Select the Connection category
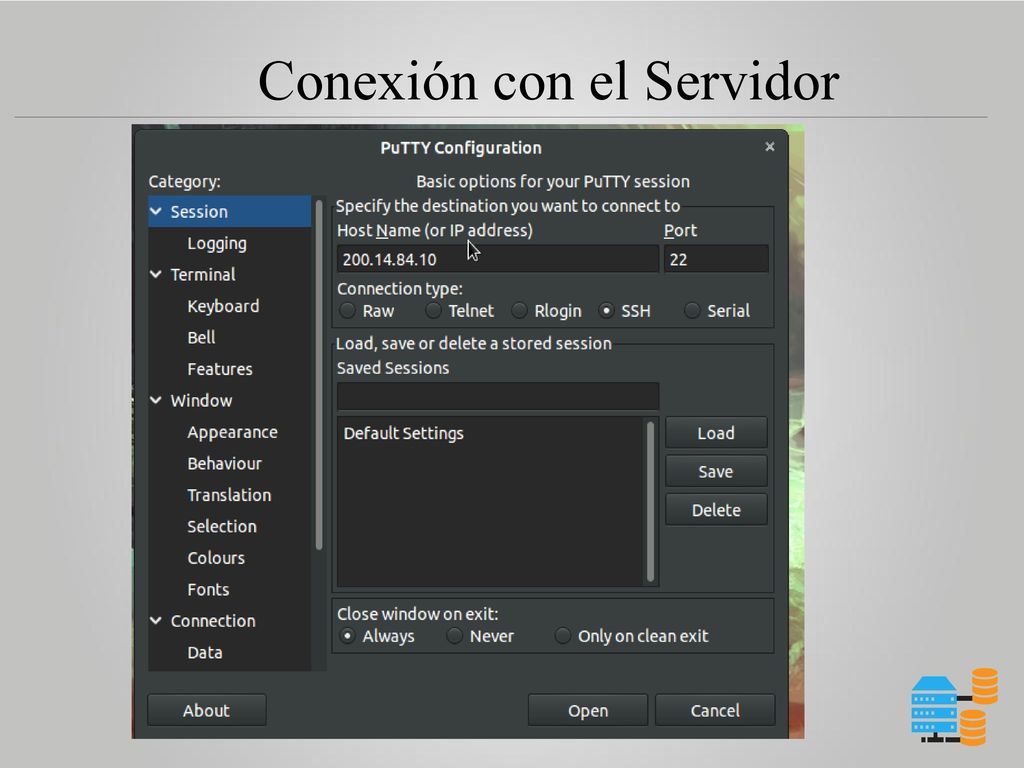The height and width of the screenshot is (768, 1024). (213, 620)
